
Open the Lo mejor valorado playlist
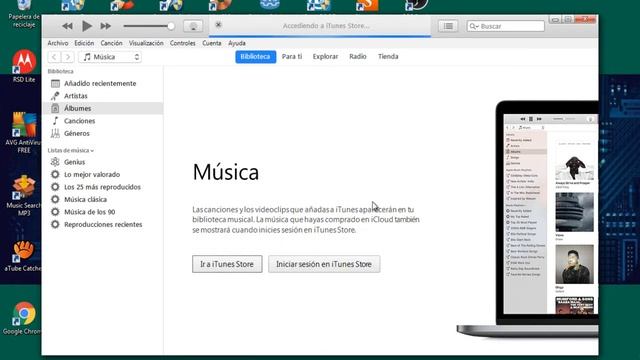tap(103, 174)
